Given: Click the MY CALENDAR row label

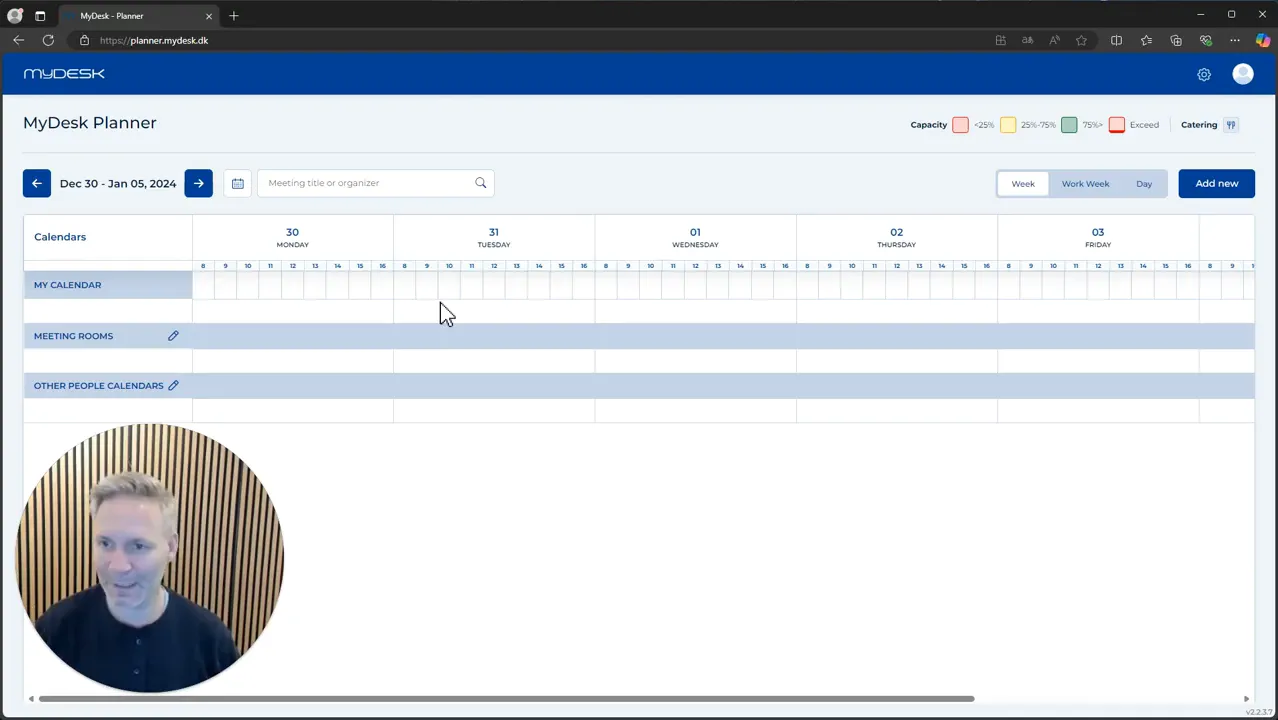Looking at the screenshot, I should 67,285.
